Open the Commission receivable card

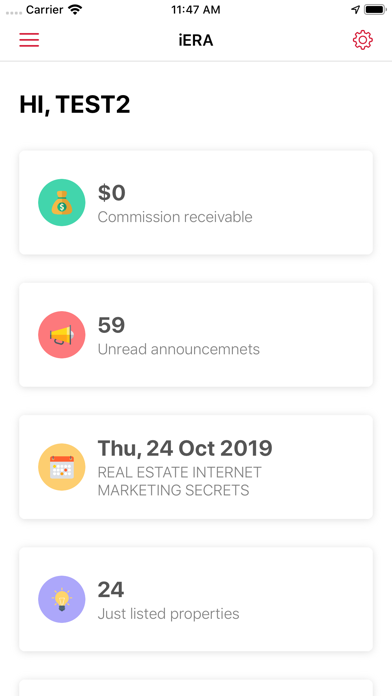196,202
